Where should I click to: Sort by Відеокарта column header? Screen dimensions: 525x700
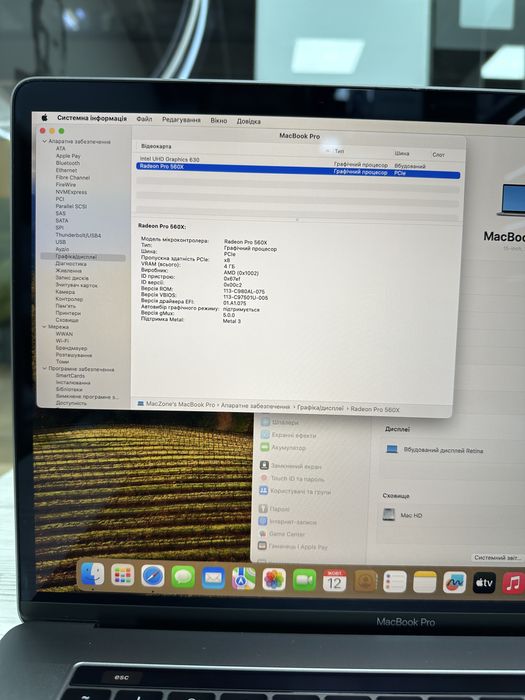(x=156, y=146)
